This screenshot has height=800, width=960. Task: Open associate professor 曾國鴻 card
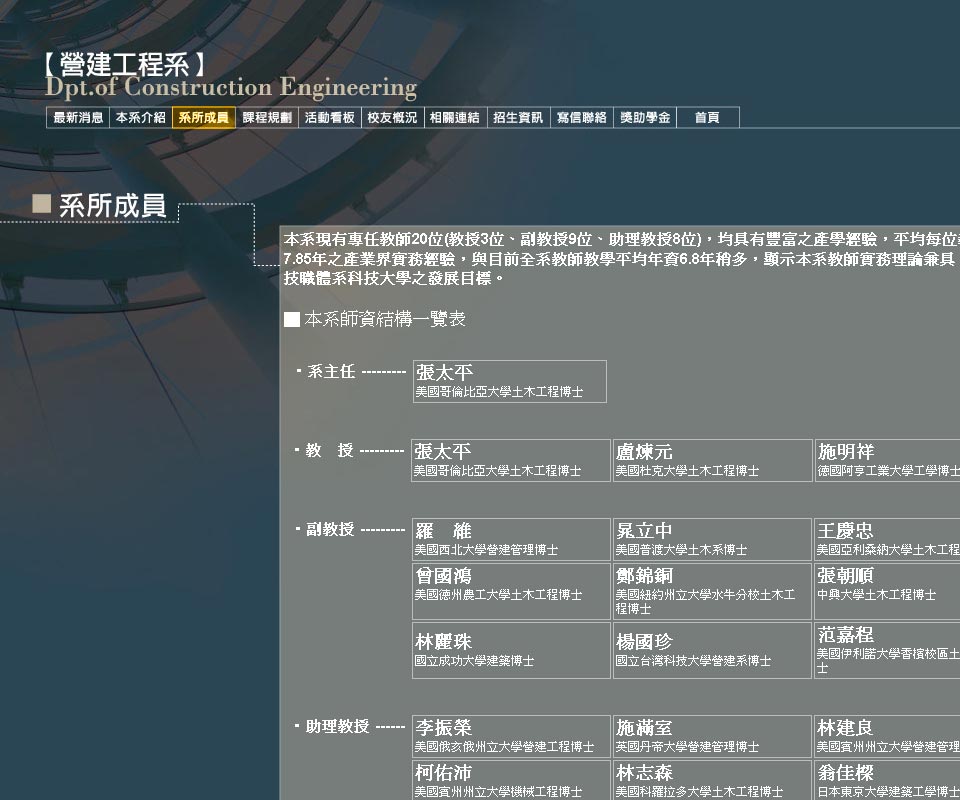(x=511, y=591)
